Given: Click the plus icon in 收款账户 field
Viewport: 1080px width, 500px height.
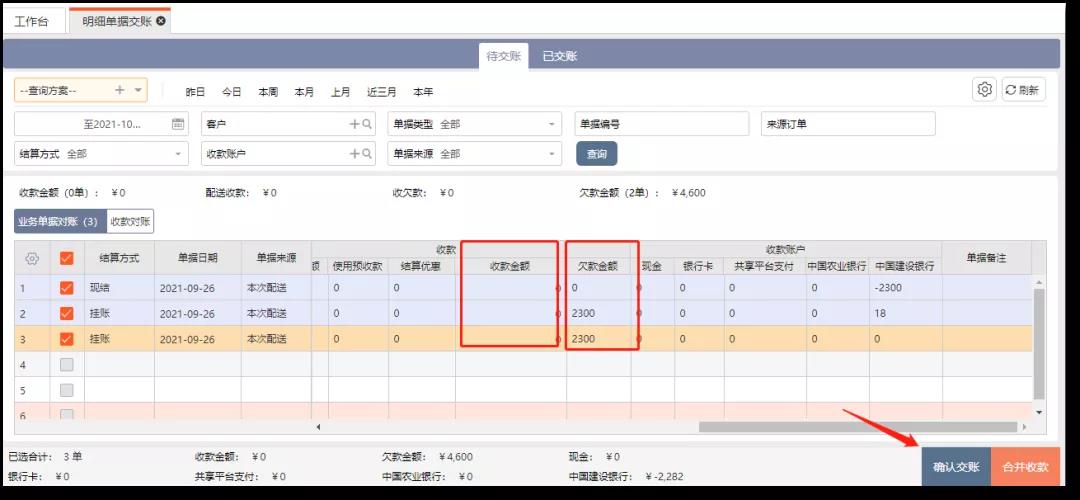Looking at the screenshot, I should pyautogui.click(x=354, y=154).
